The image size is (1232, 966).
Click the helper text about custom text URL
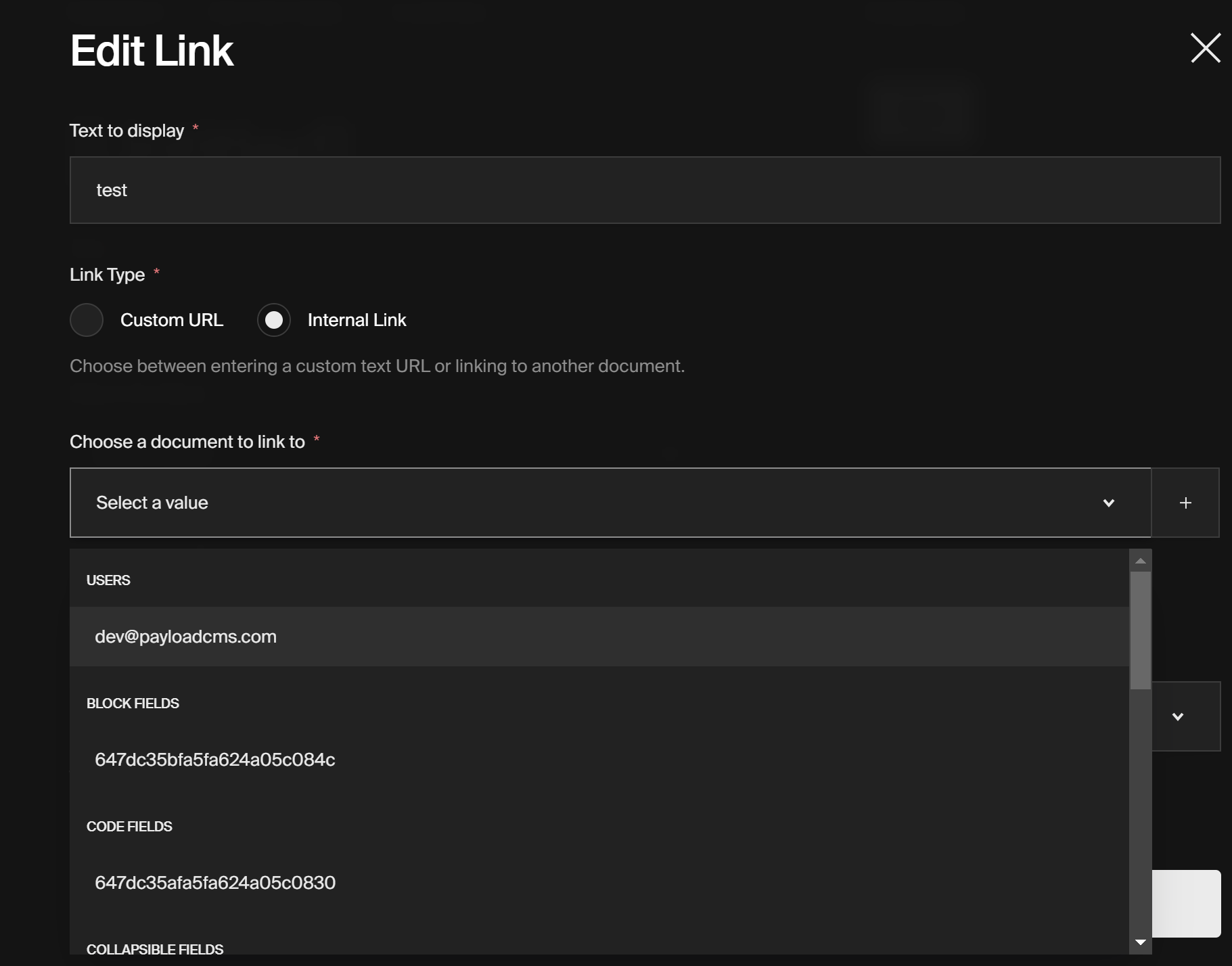coord(377,365)
